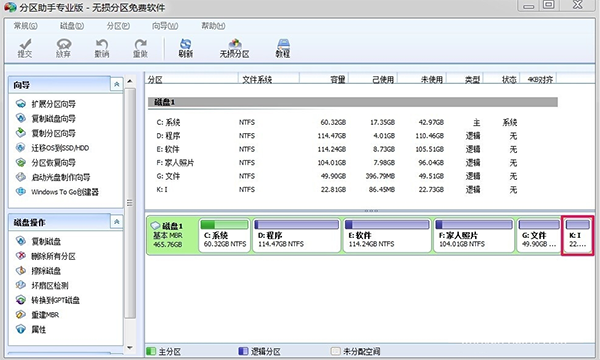Sort by the 已使用 column header
The height and width of the screenshot is (360, 600).
pyautogui.click(x=373, y=79)
